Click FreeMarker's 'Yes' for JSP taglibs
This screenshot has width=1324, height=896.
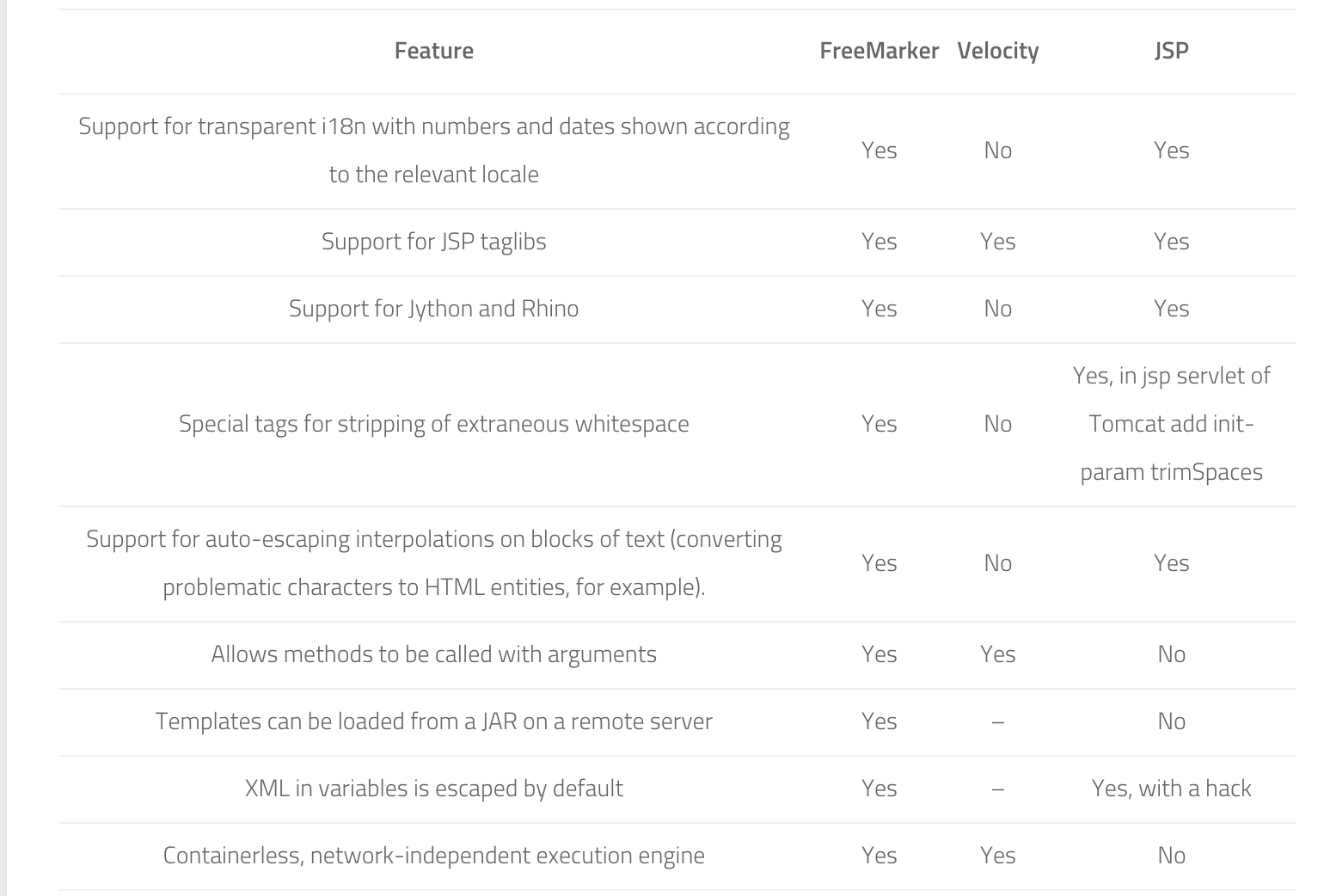[879, 242]
